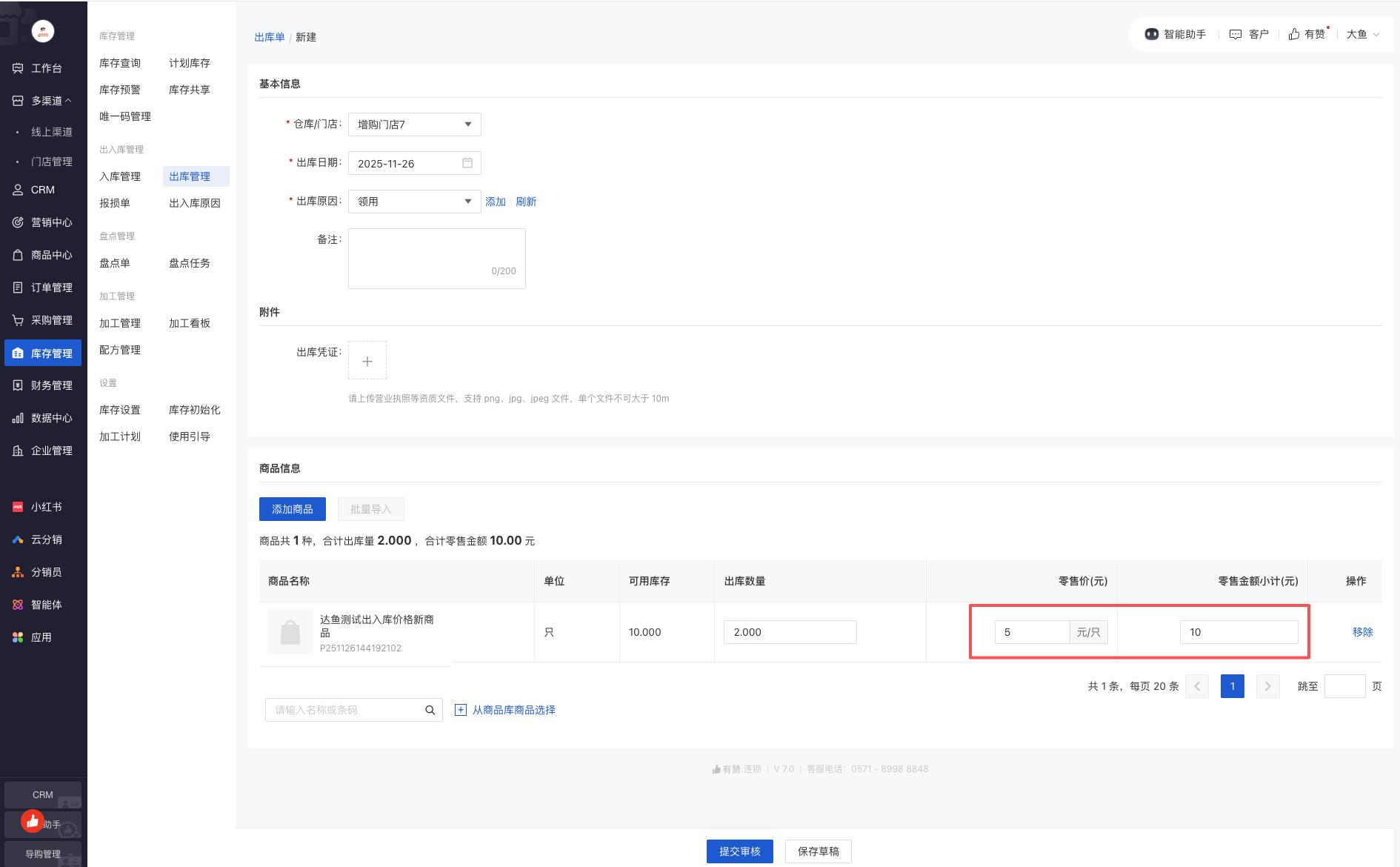The image size is (1400, 867).
Task: Click calendar icon in 出库日期 field
Action: 467,163
